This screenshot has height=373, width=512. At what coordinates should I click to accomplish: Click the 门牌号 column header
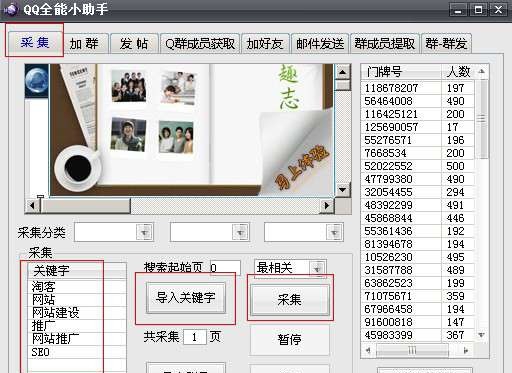(401, 72)
